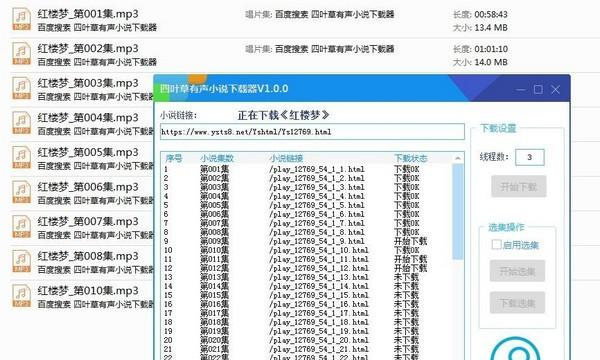Select the 第003集 row in download list

[x=306, y=187]
